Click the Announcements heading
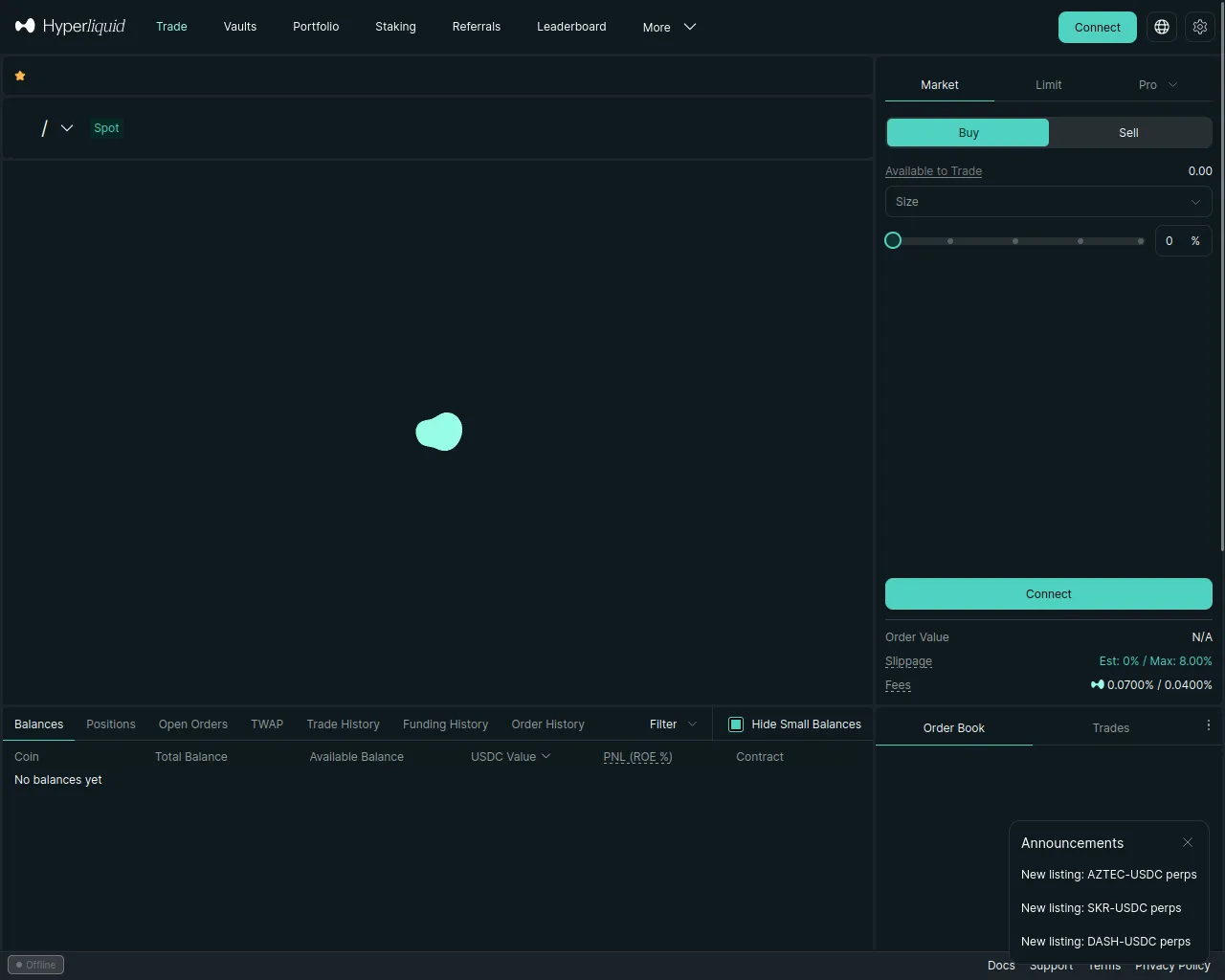The image size is (1225, 980). click(1072, 843)
